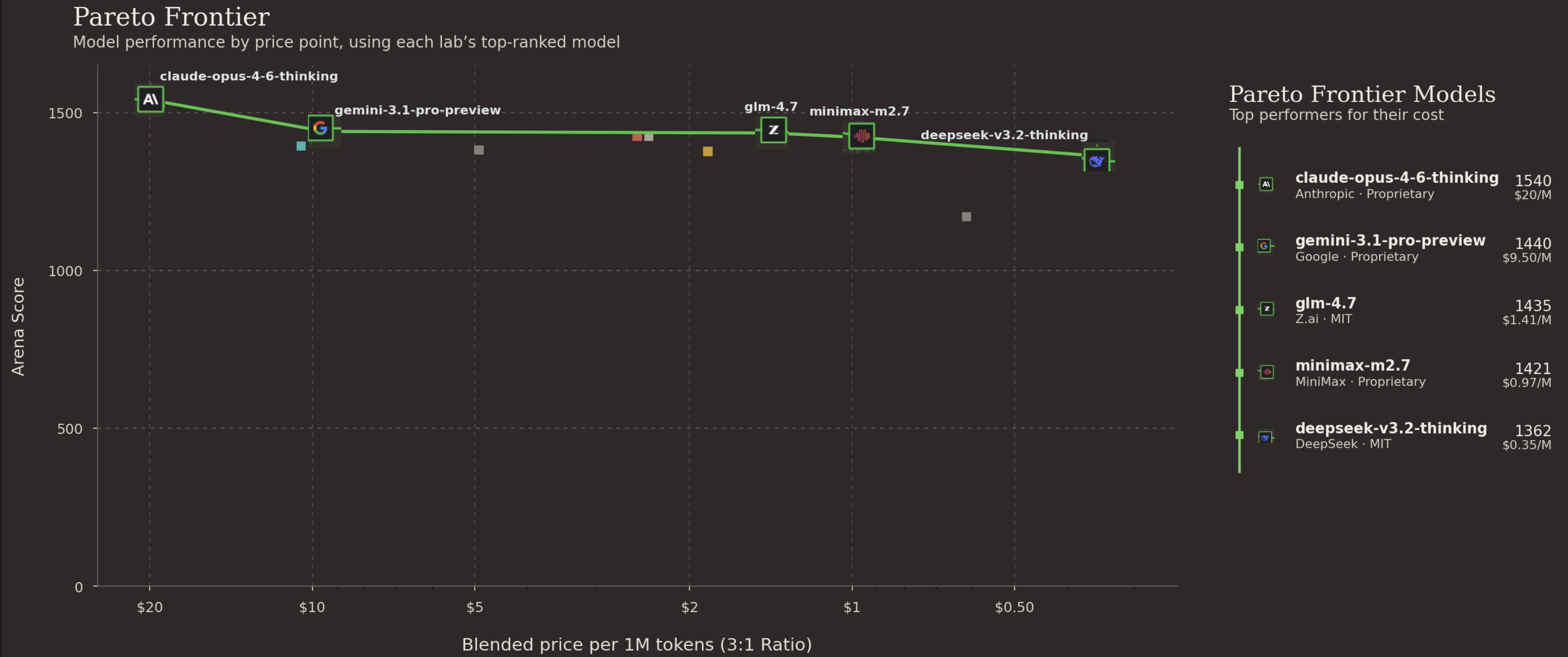The image size is (1568, 657).
Task: Click the deepseek-v3.2-thinking label on the chart
Action: pyautogui.click(x=1004, y=135)
